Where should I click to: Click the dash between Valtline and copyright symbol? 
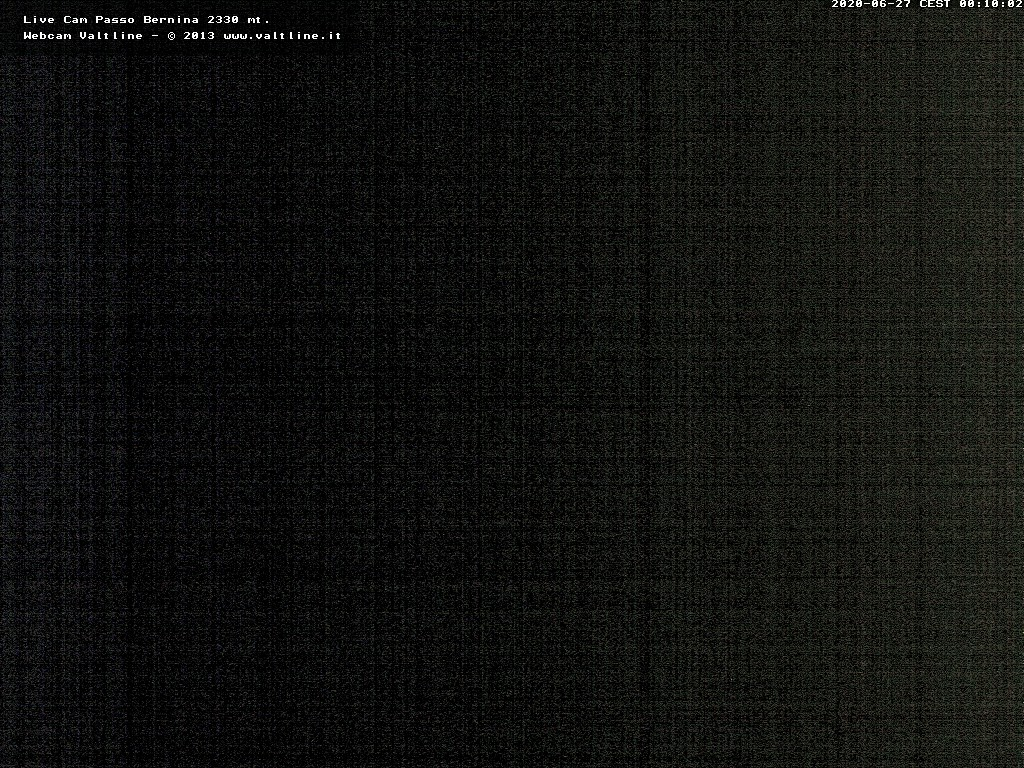(x=155, y=36)
